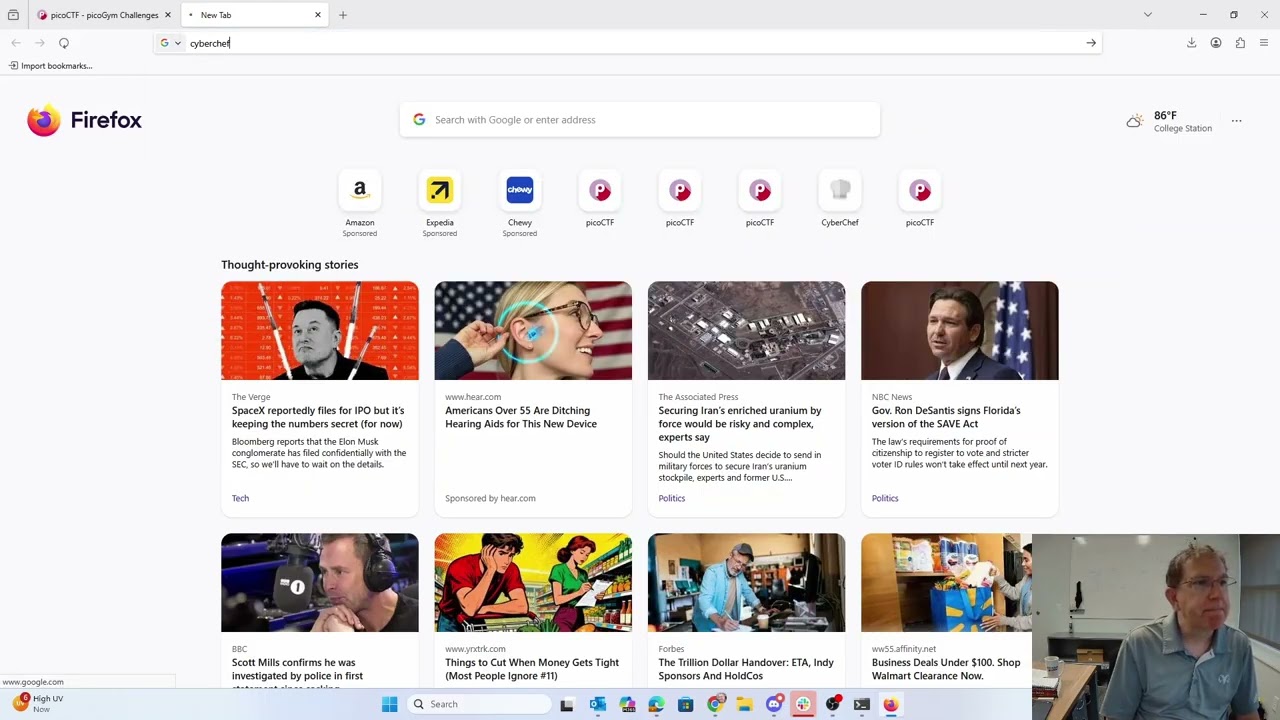Reload the current page
The width and height of the screenshot is (1280, 720).
64,43
